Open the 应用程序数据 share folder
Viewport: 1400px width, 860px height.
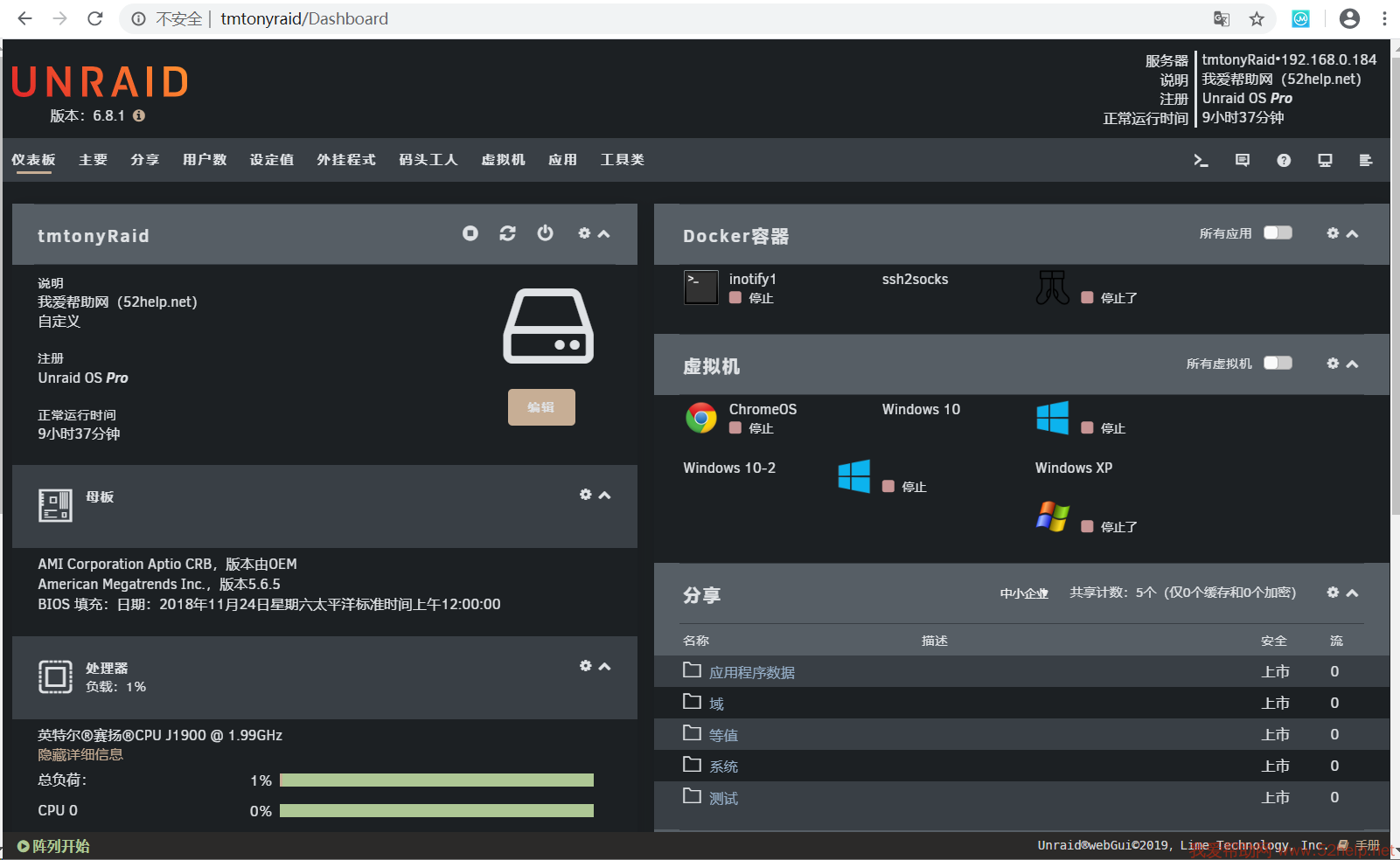[751, 672]
